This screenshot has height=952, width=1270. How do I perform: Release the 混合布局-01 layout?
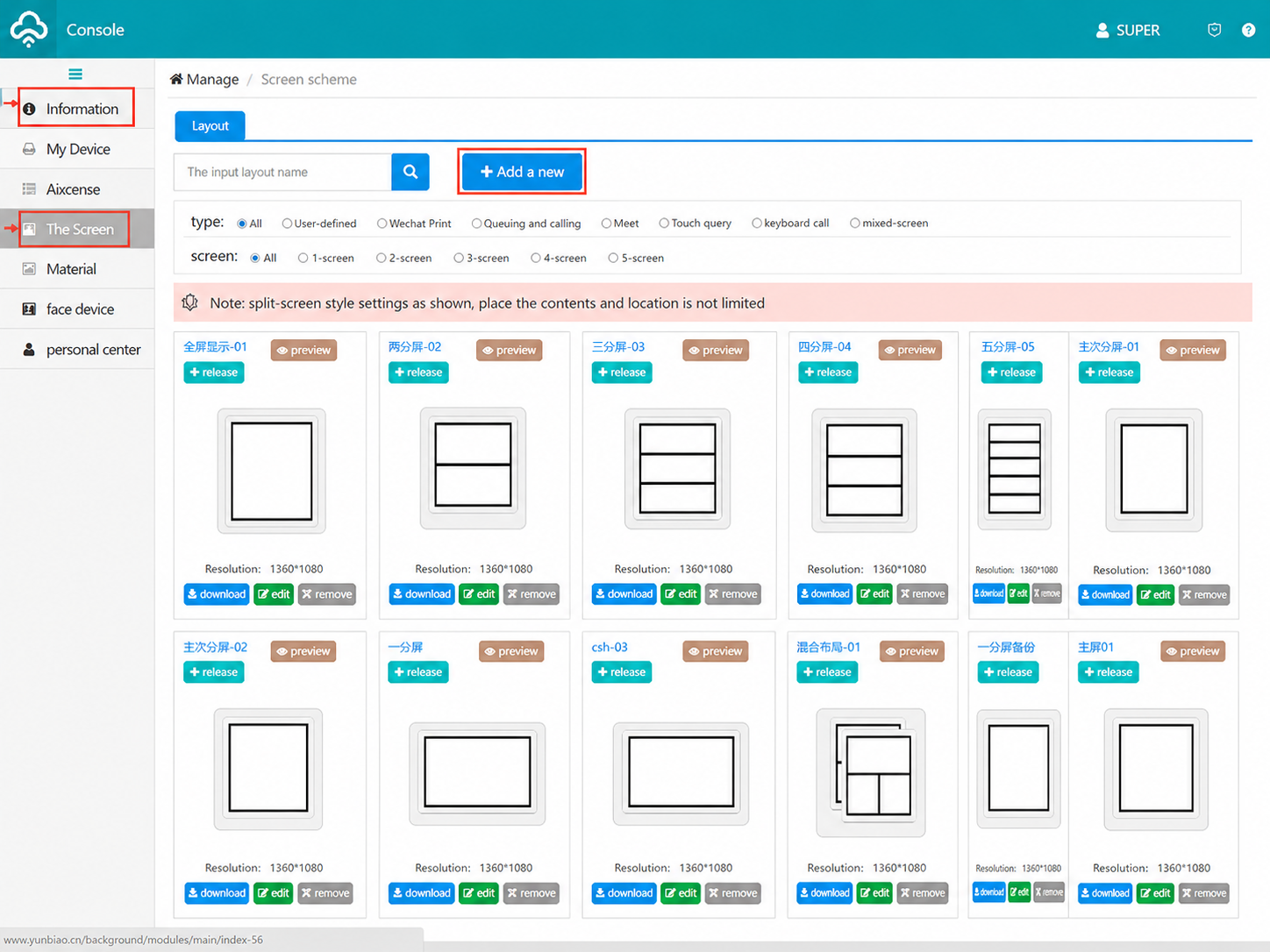point(827,672)
